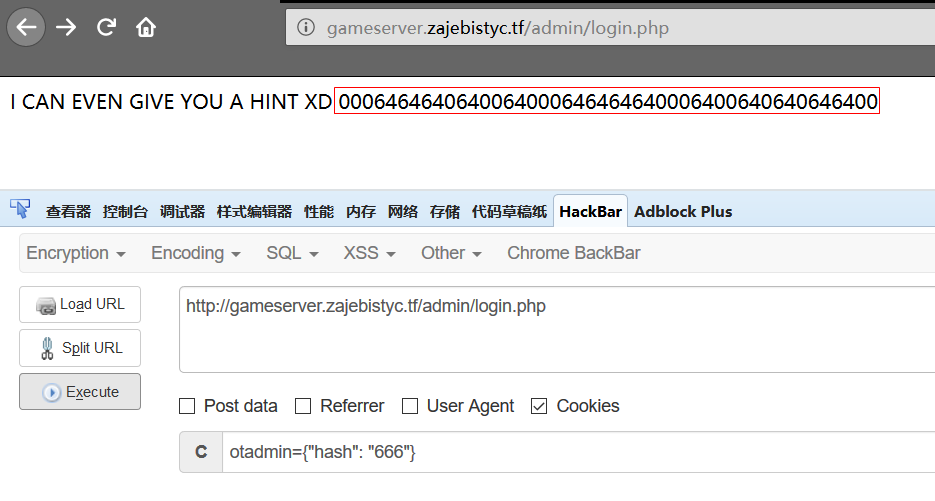Click the Load URL button
The height and width of the screenshot is (501, 935).
80,304
